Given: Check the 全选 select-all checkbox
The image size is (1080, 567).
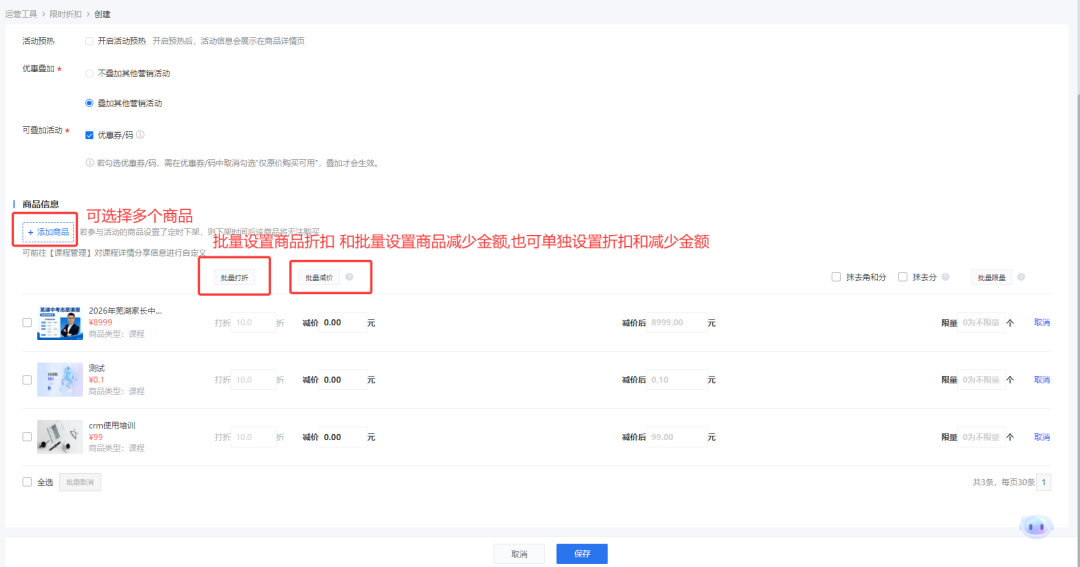Looking at the screenshot, I should pos(27,482).
